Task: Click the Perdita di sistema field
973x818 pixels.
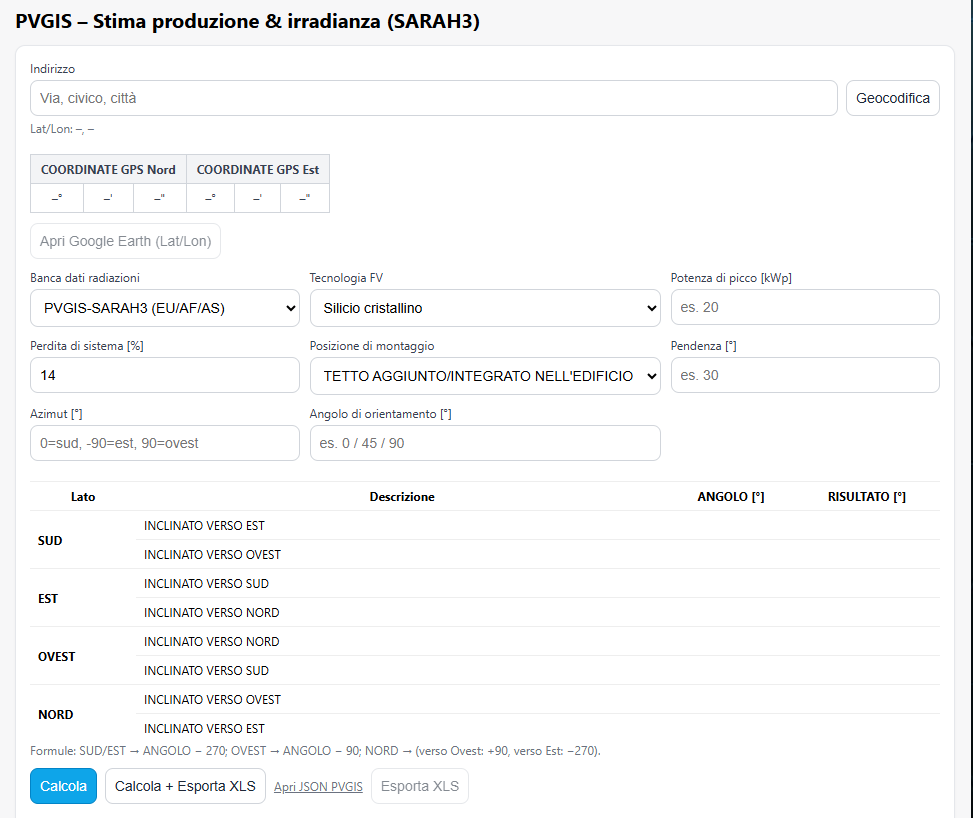Action: 165,375
